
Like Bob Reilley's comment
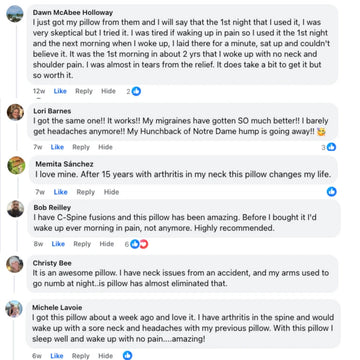58,244
